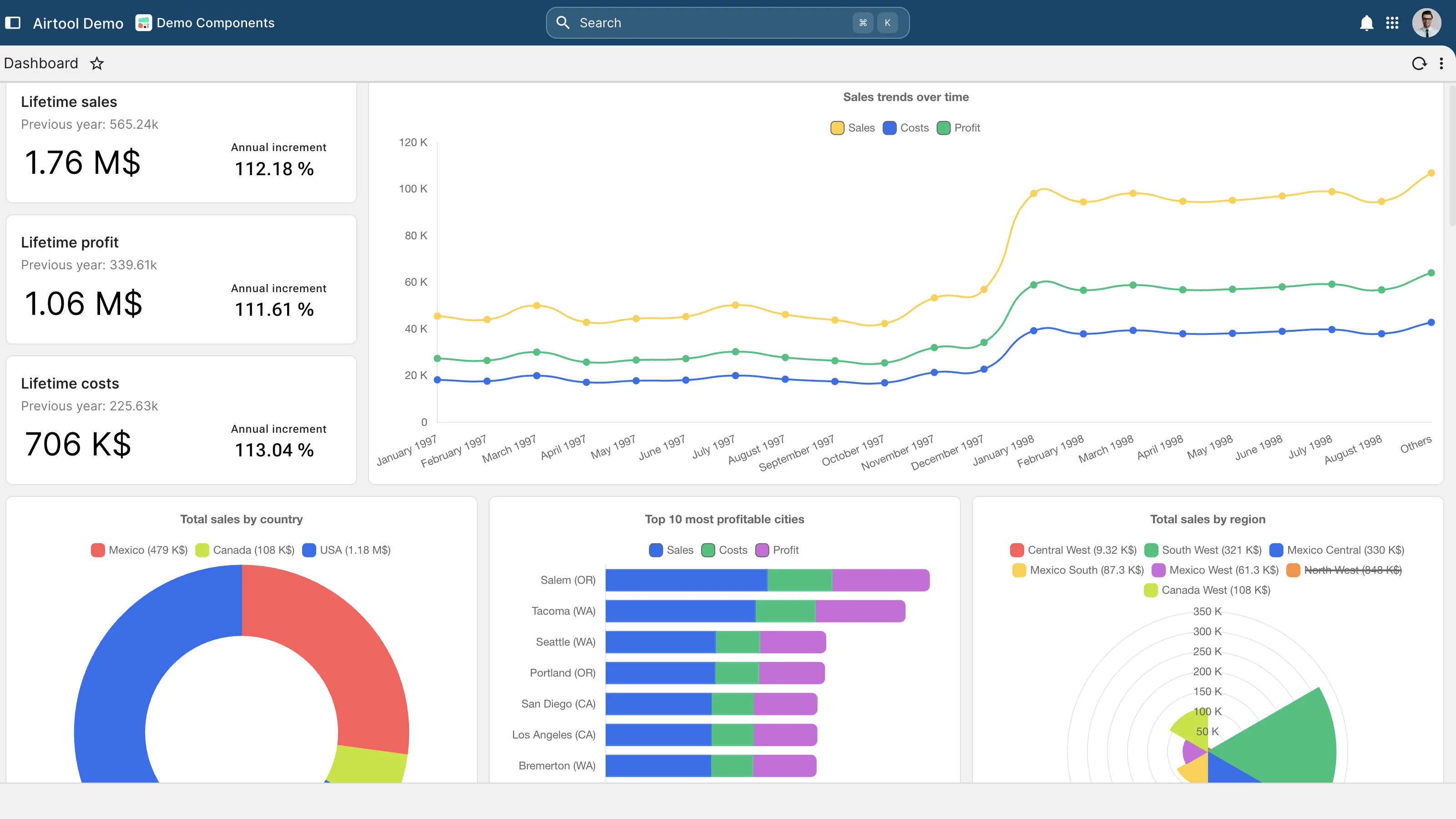Toggle Profit series in trends legend
1456x819 pixels.
tap(958, 128)
